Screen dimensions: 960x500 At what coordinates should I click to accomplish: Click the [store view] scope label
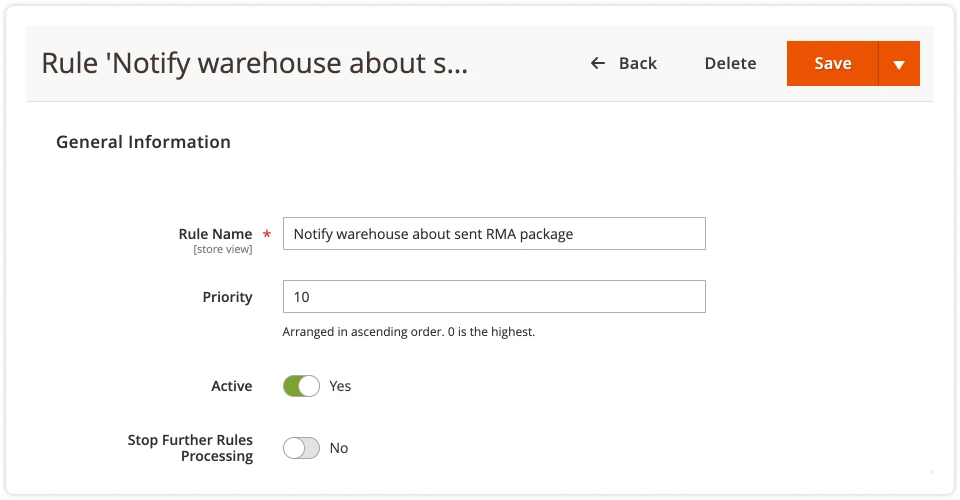pos(222,250)
